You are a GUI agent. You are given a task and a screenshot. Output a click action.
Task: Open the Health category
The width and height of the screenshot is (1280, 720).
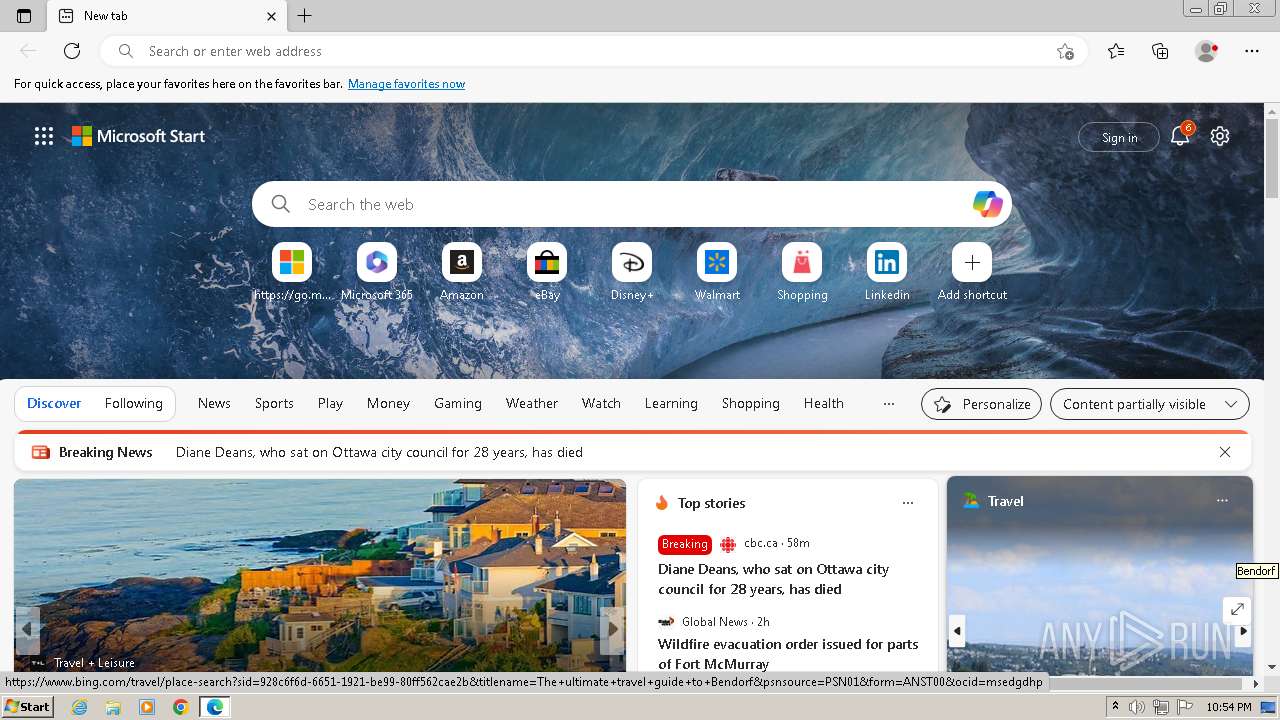click(824, 403)
